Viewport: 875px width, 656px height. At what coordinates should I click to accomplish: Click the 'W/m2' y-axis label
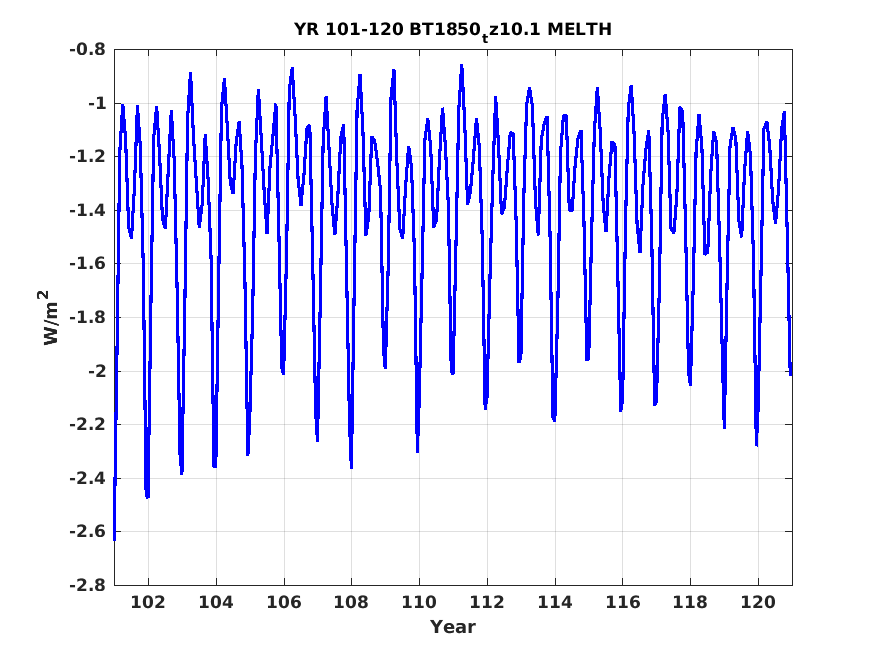(49, 317)
